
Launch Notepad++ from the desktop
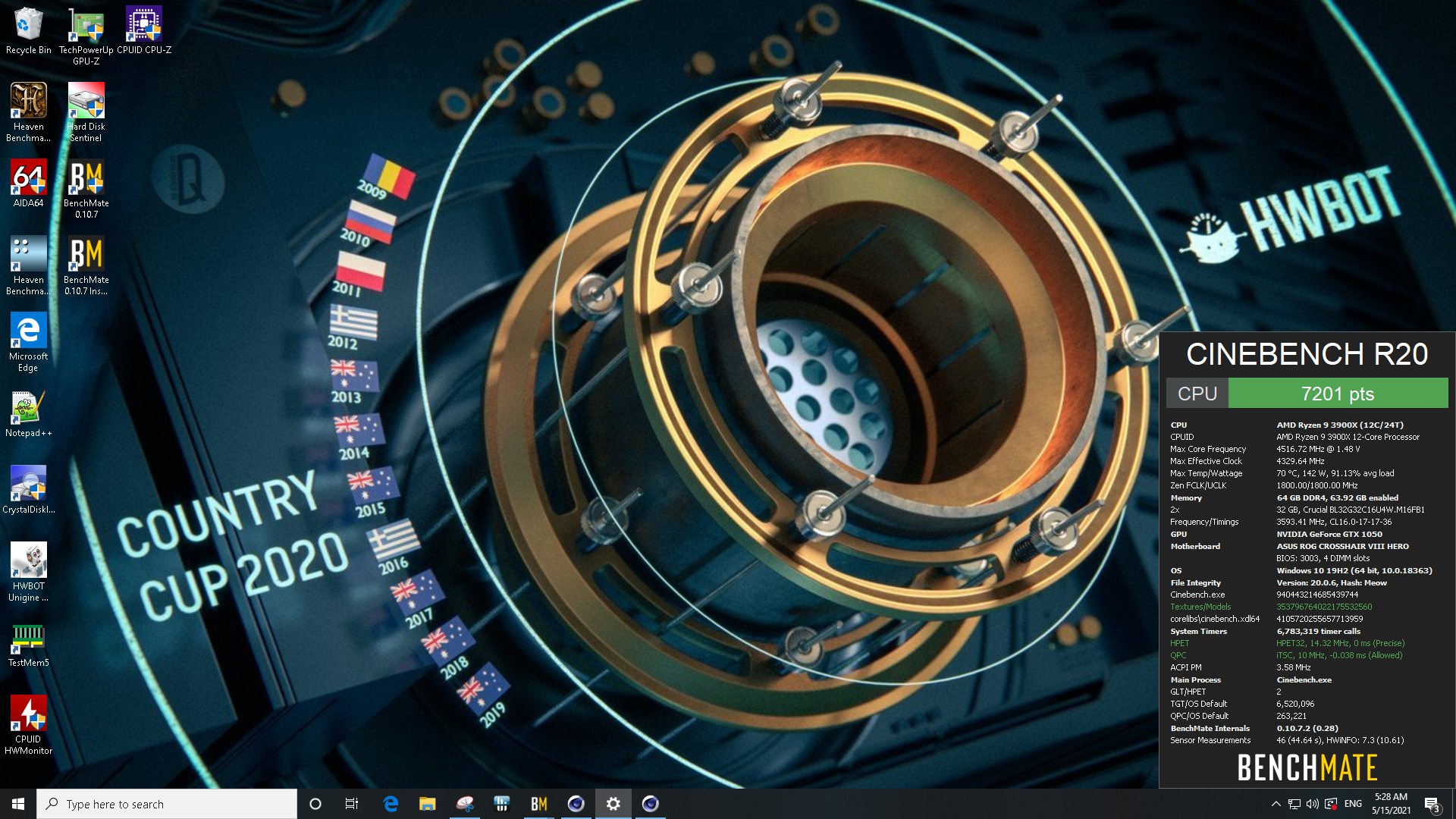[x=28, y=414]
